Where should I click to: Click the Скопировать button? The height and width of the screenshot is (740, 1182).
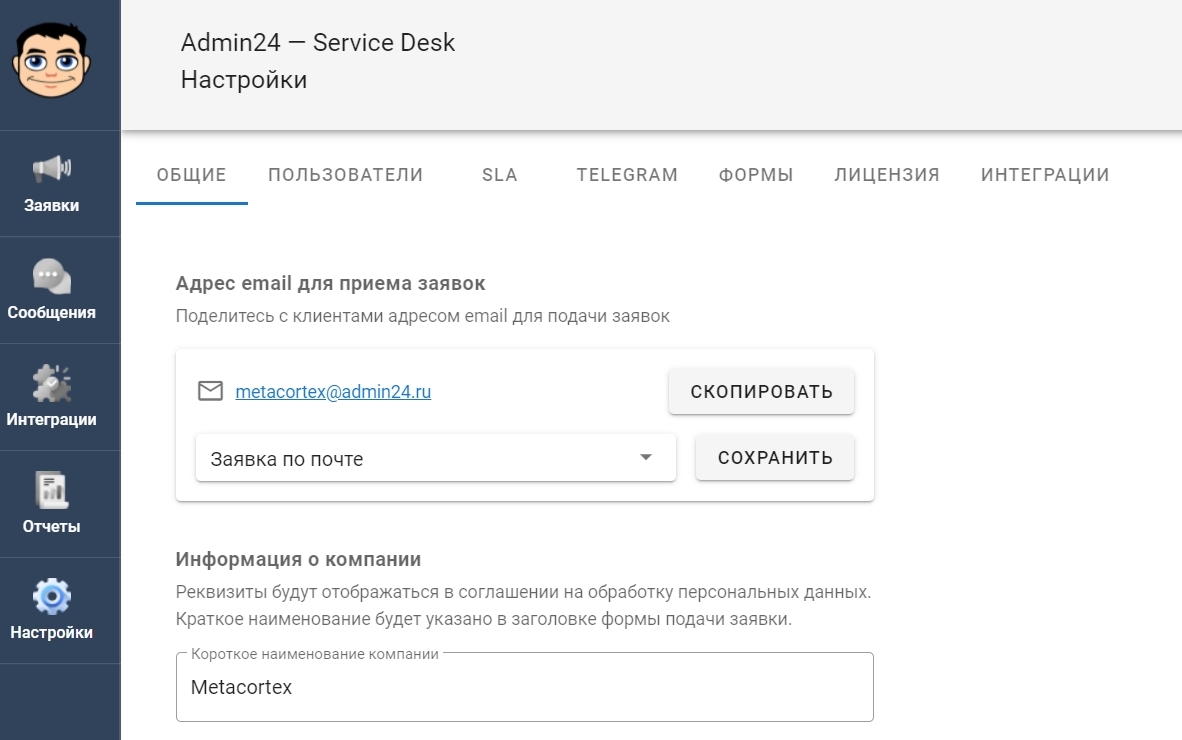tap(761, 392)
